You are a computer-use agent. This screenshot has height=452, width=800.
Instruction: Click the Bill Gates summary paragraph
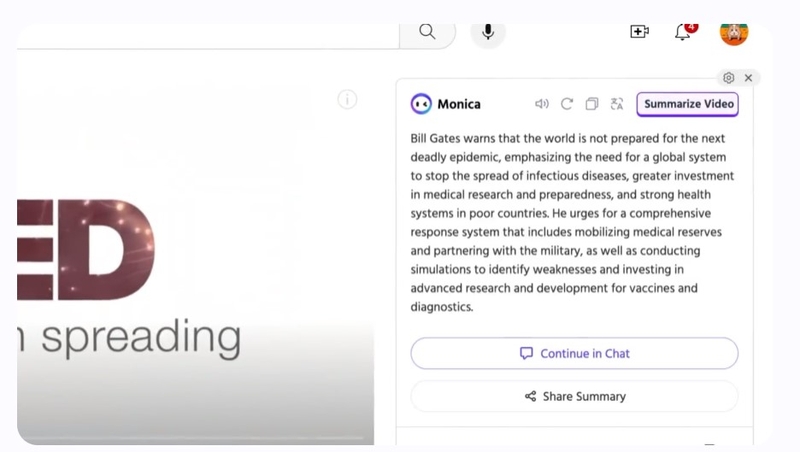573,222
